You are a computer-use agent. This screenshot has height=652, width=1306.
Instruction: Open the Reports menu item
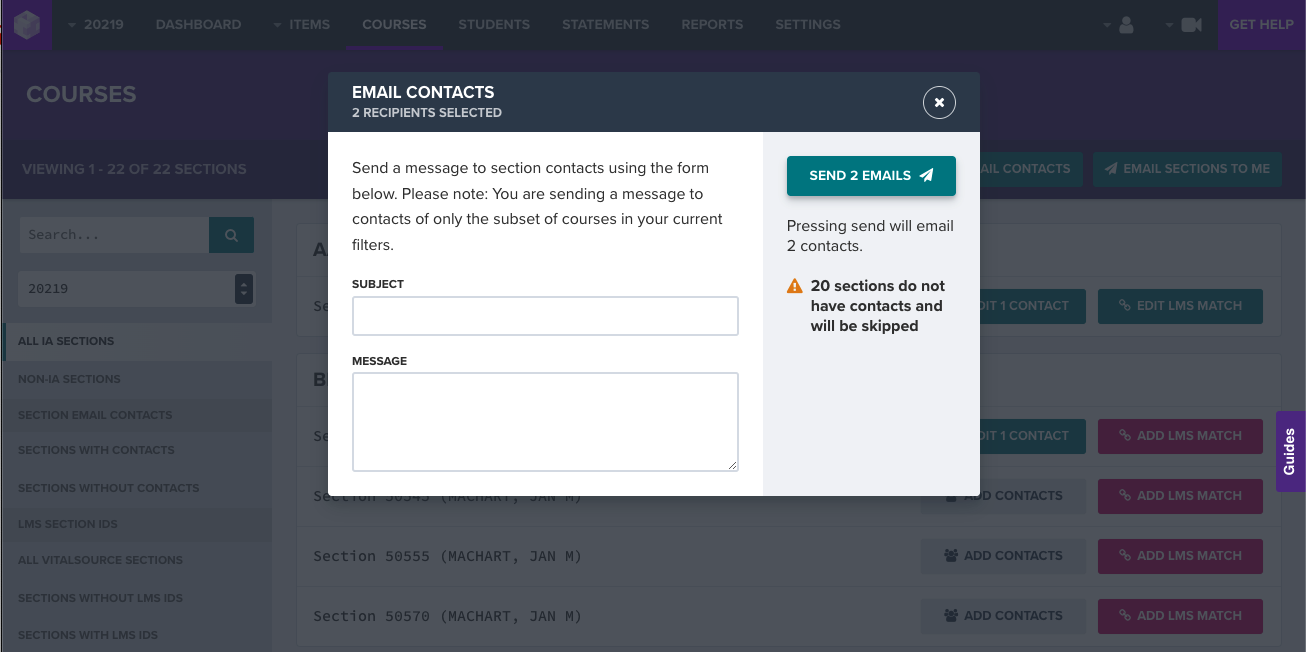click(x=712, y=25)
